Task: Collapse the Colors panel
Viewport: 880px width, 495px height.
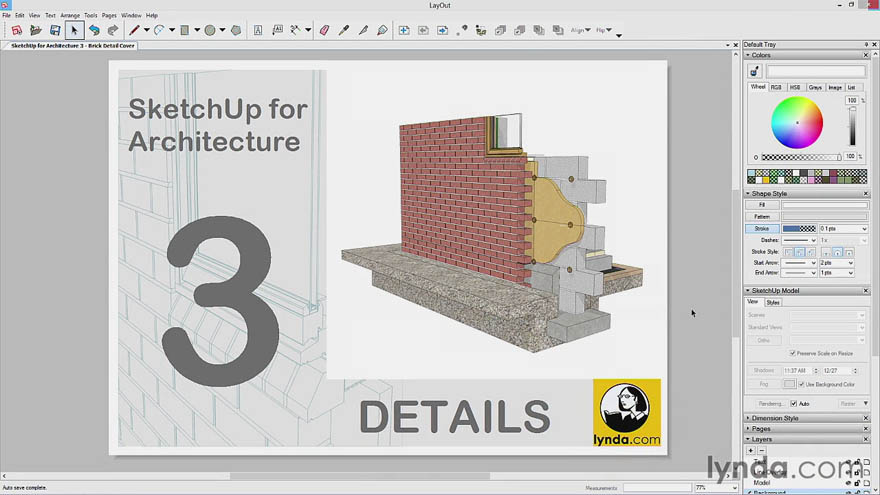Action: (x=748, y=55)
